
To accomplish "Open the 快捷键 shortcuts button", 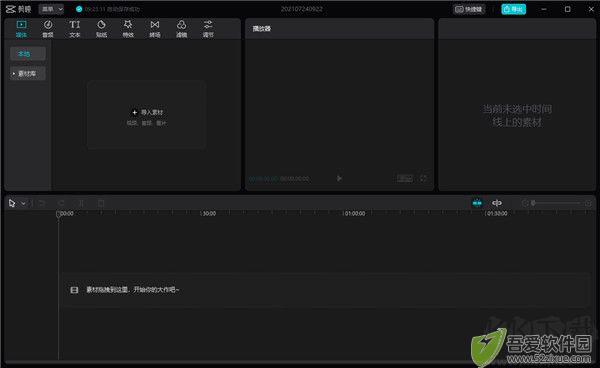I will [469, 9].
